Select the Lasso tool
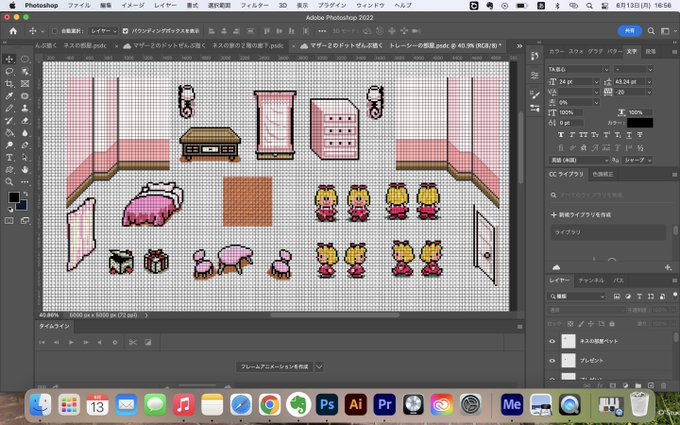The image size is (680, 425). click(9, 71)
